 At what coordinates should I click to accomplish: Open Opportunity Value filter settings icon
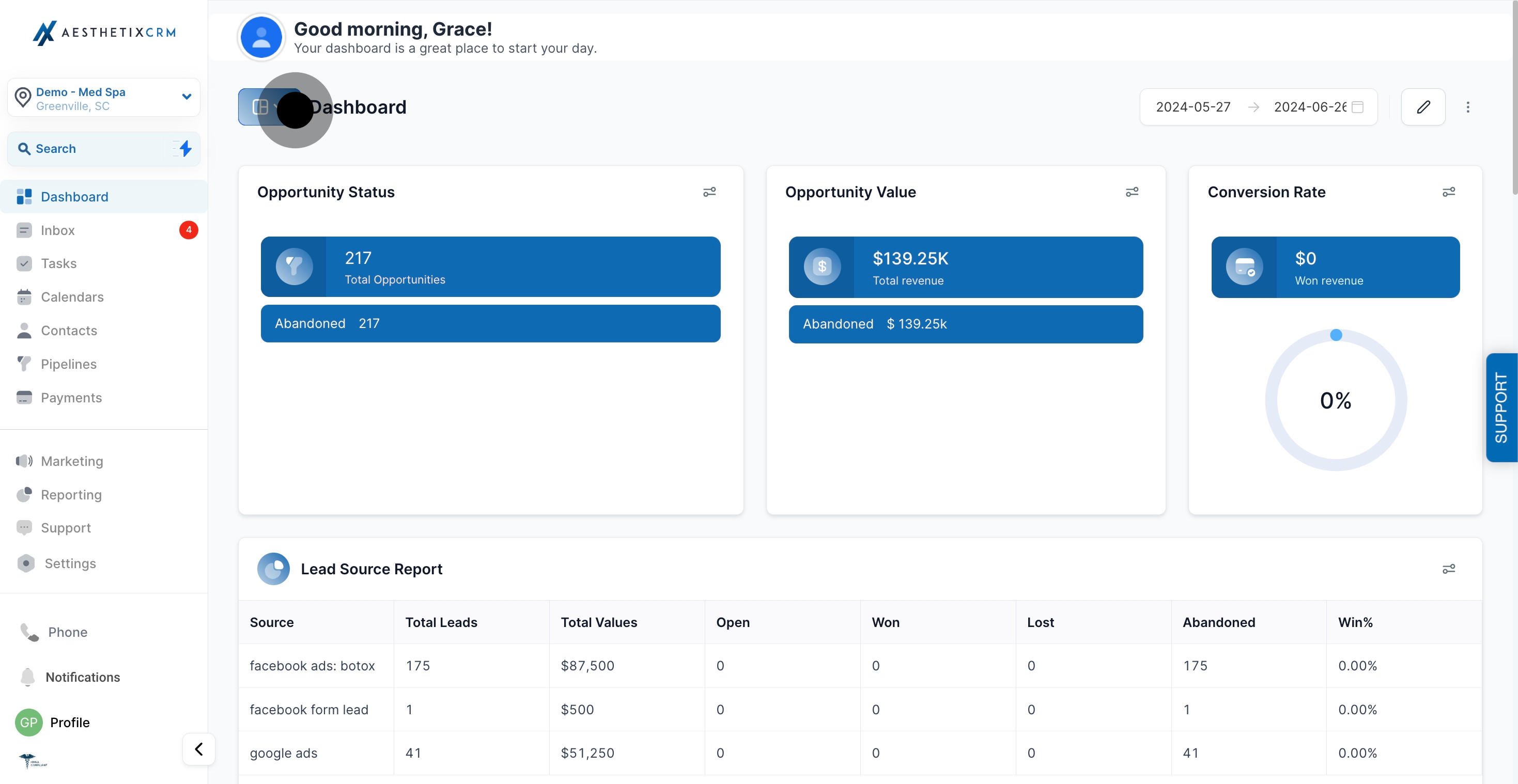tap(1132, 192)
